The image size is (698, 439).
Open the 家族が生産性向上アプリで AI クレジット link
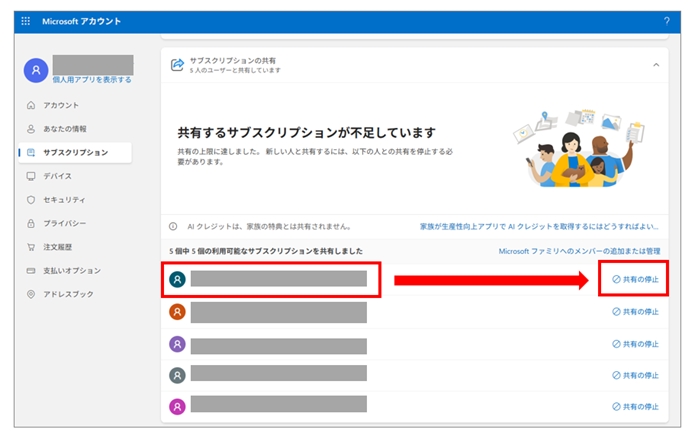tap(539, 226)
